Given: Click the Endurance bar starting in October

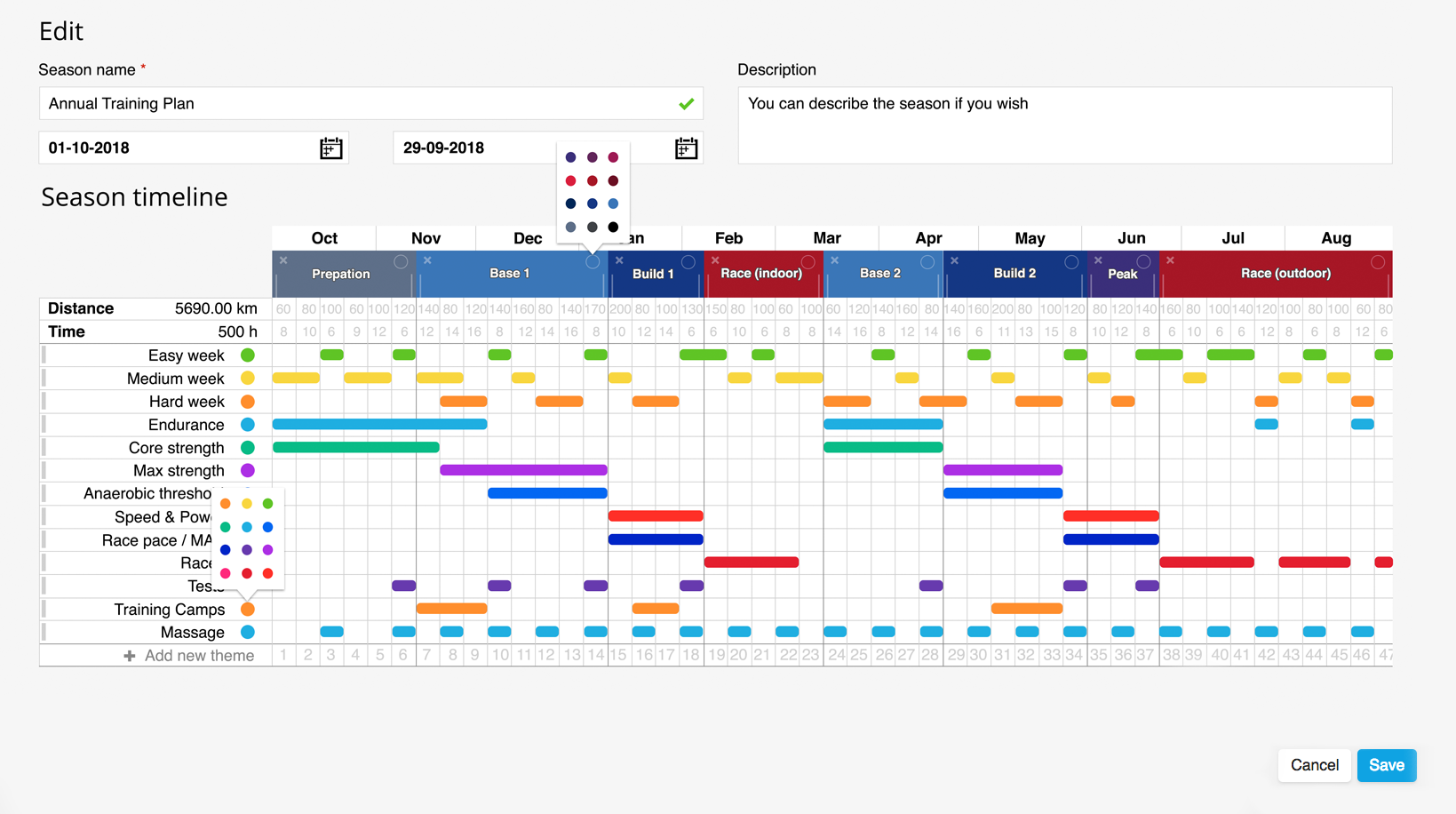Looking at the screenshot, I should click(x=379, y=425).
